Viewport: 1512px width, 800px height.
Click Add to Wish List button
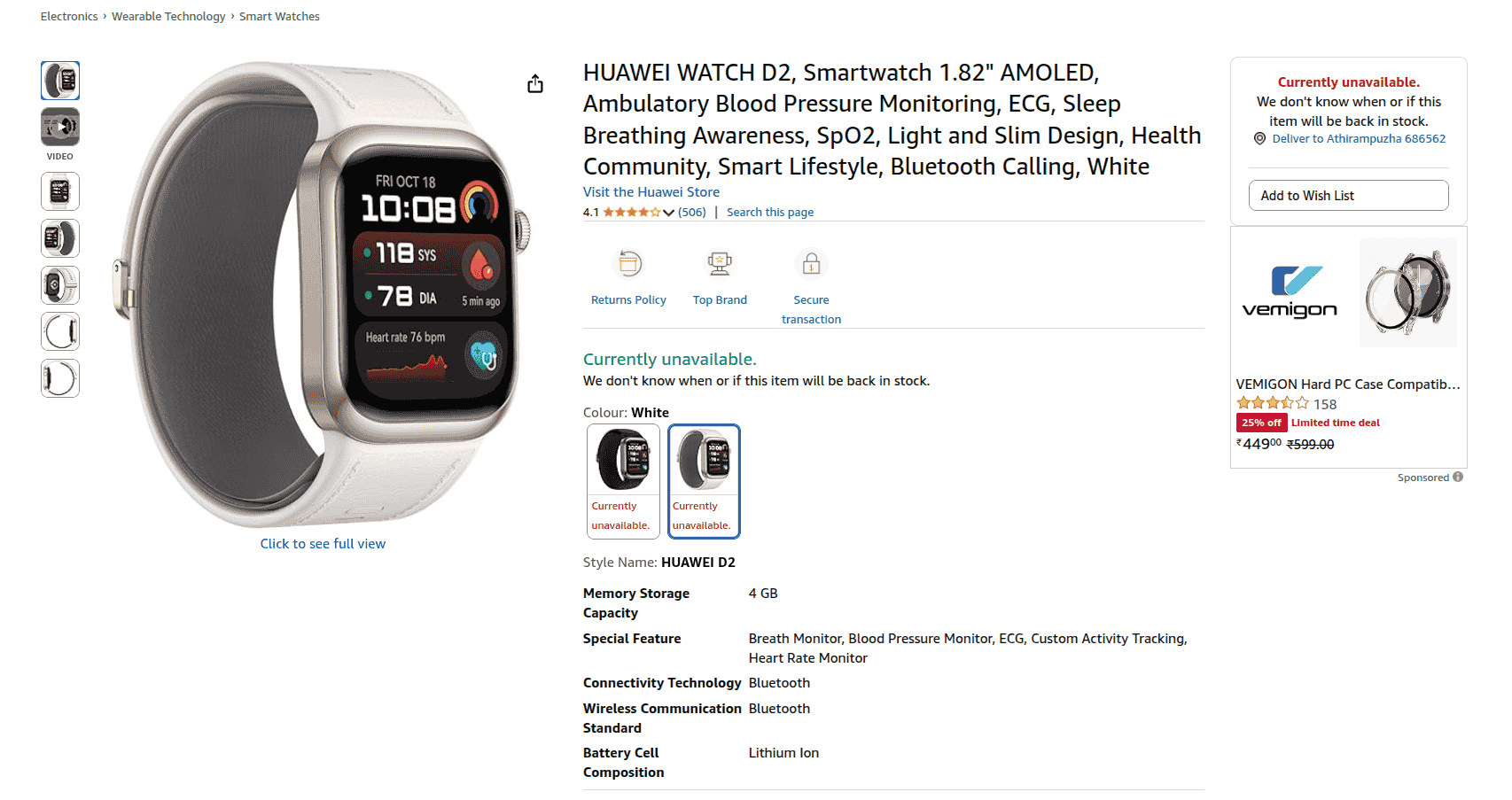click(x=1348, y=196)
